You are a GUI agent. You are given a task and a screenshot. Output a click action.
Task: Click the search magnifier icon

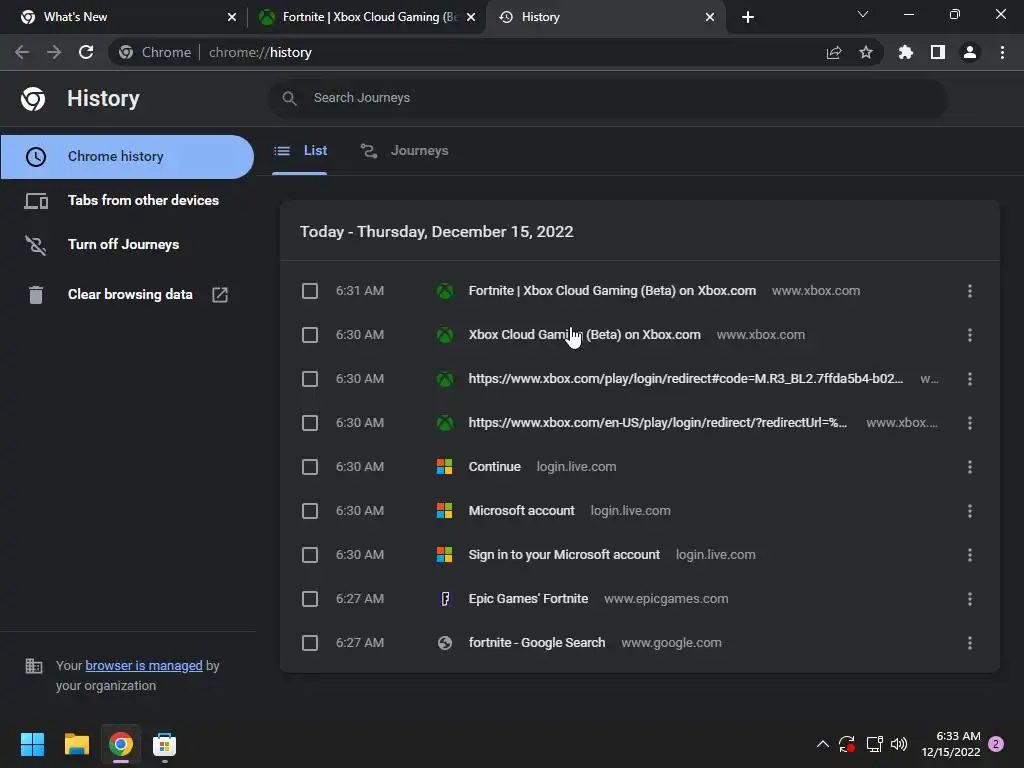click(289, 98)
